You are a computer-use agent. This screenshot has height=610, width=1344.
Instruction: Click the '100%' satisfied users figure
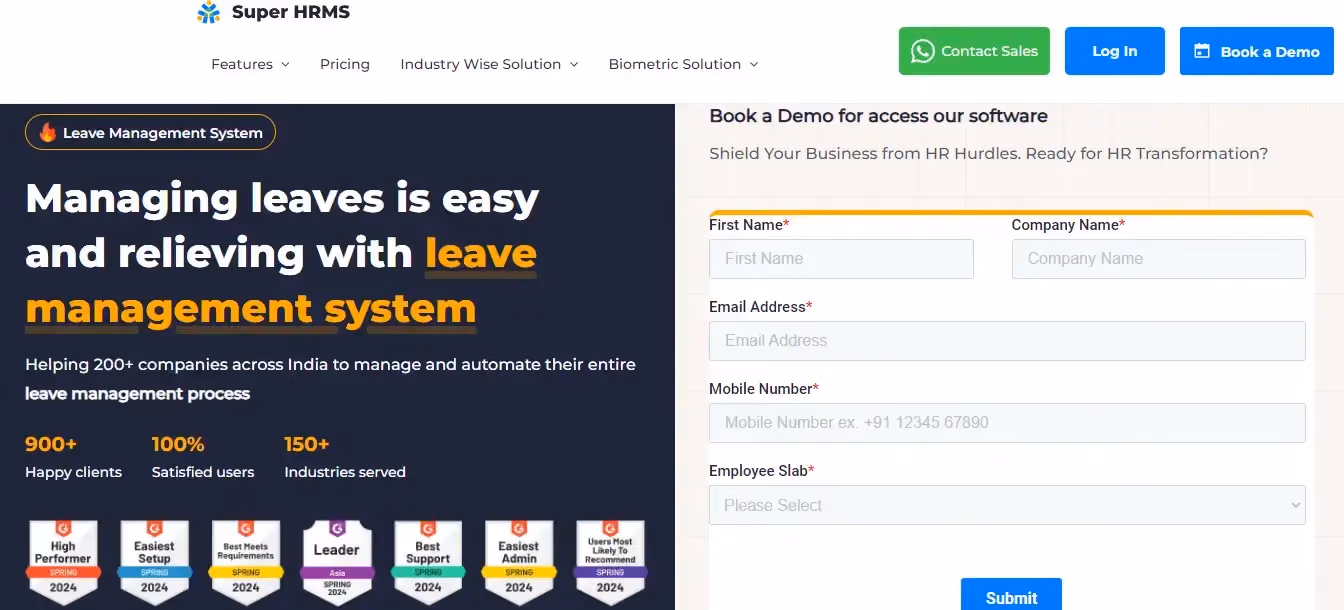click(x=178, y=444)
